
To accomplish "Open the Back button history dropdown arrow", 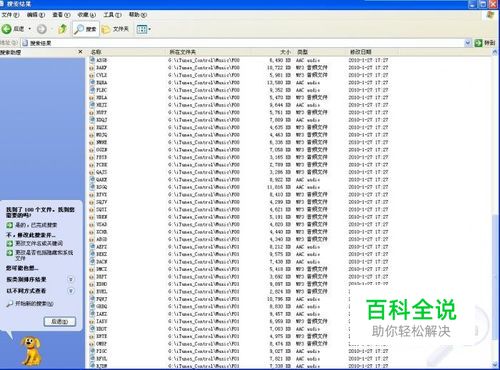I will coord(30,29).
